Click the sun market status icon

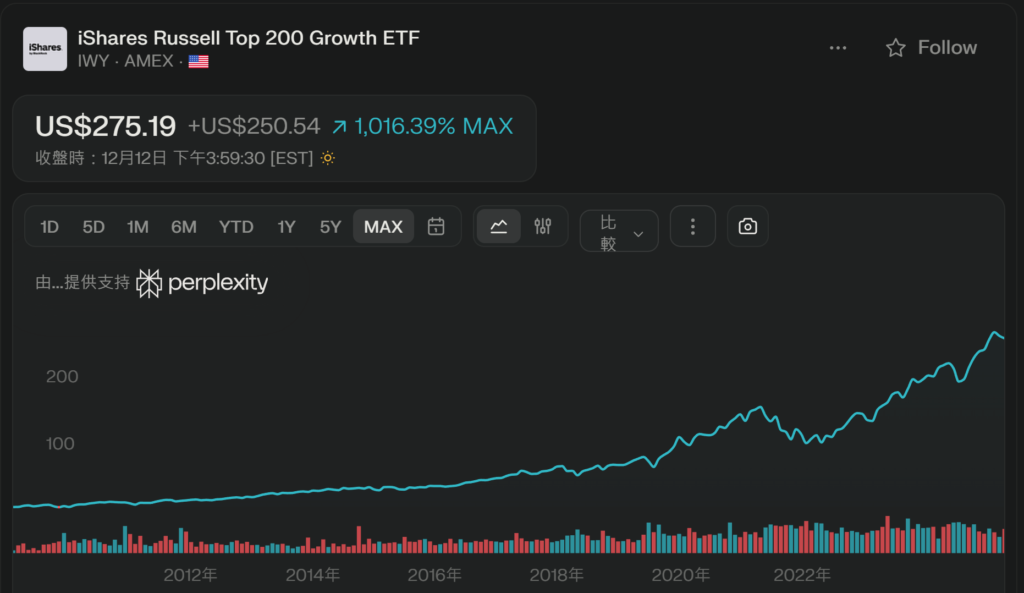(327, 158)
